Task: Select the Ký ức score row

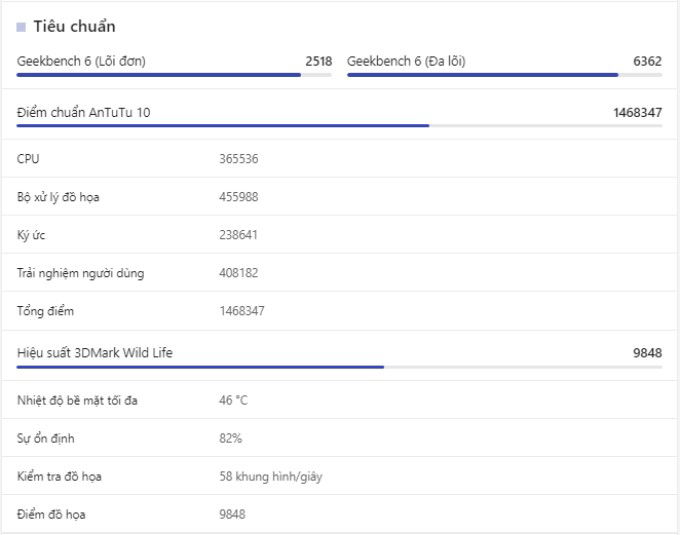Action: point(339,235)
